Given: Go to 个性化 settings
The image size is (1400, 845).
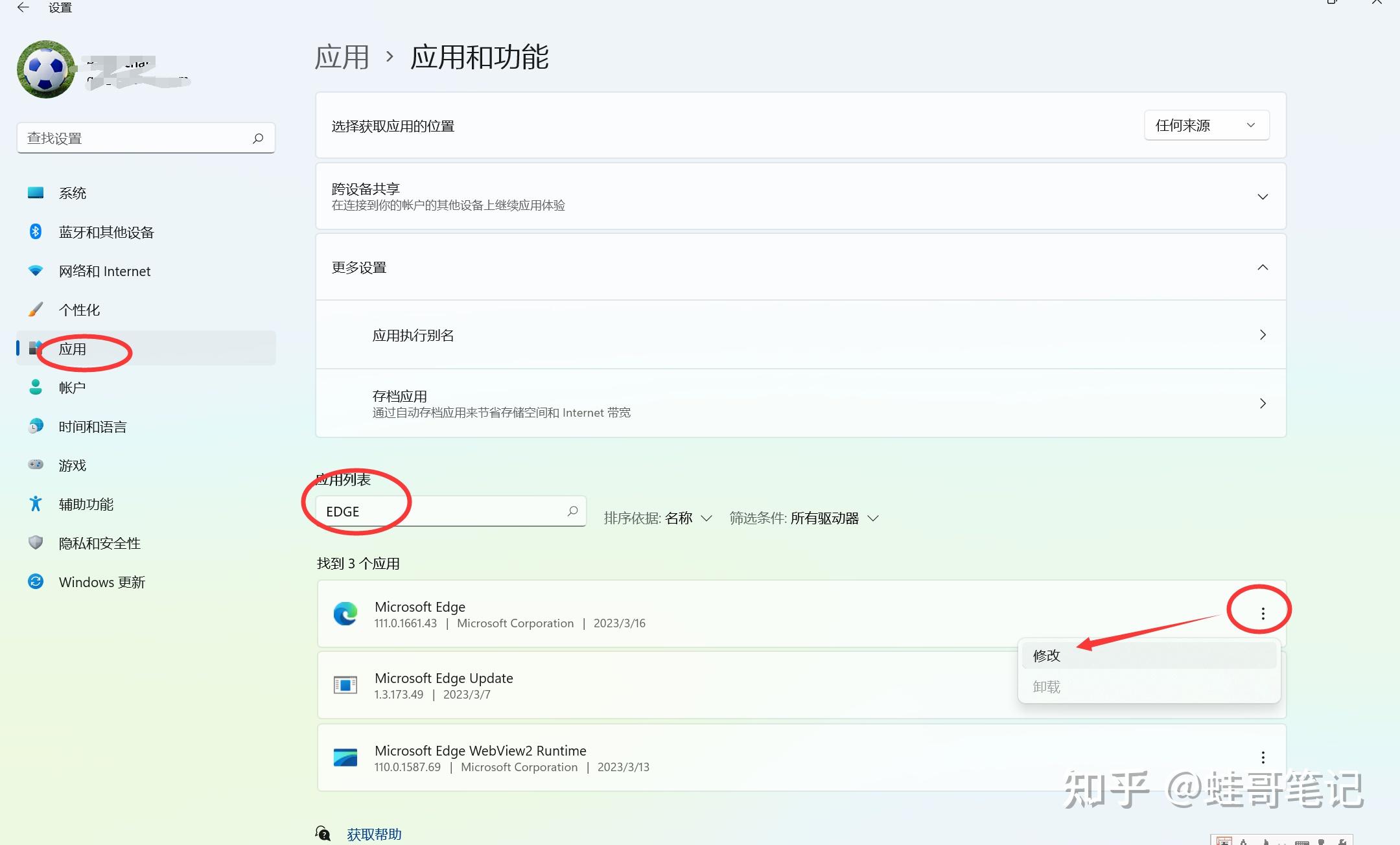Looking at the screenshot, I should tap(80, 310).
